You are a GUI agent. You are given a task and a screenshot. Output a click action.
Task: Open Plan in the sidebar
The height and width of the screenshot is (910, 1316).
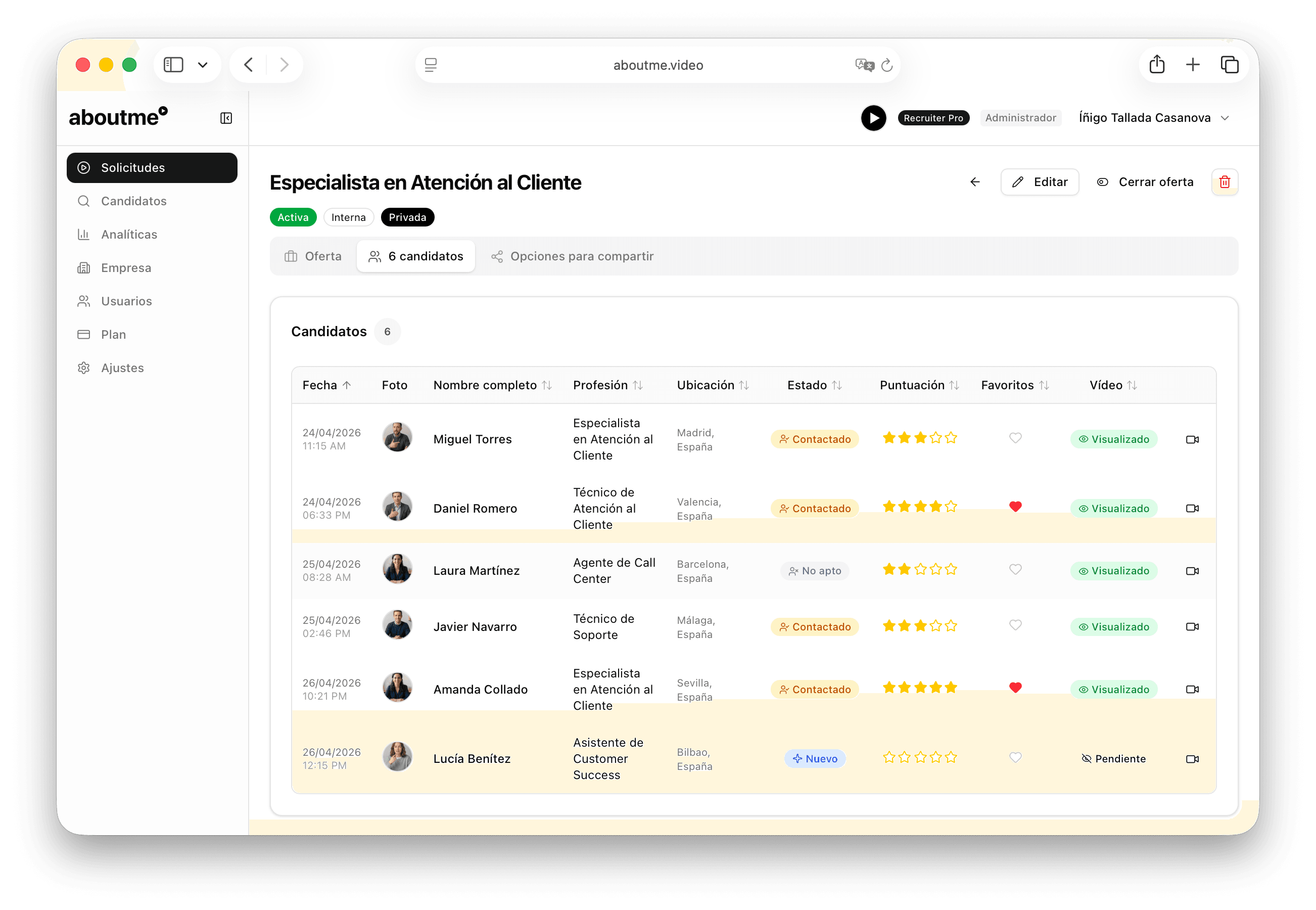click(x=152, y=334)
